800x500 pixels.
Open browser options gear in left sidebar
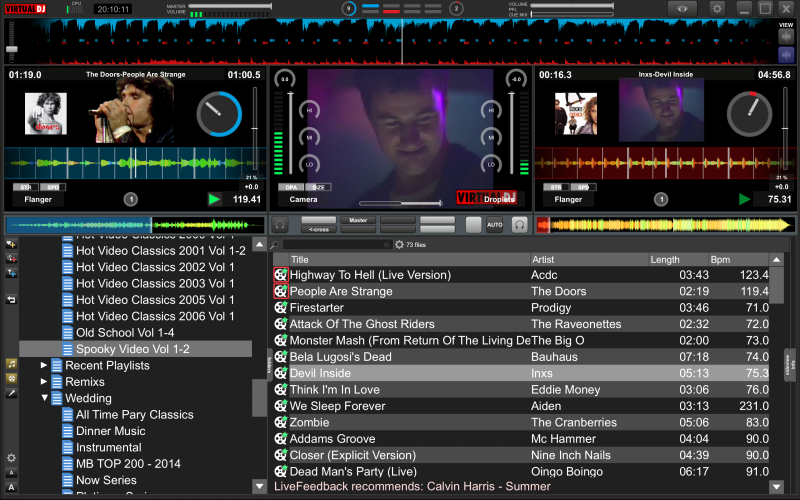pyautogui.click(x=11, y=458)
